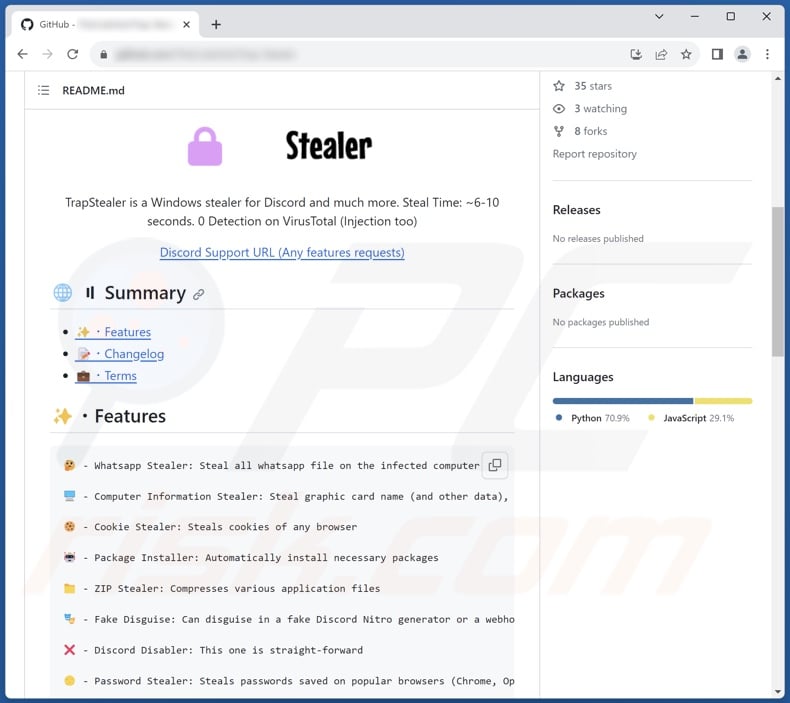This screenshot has height=703, width=790.
Task: Click the eye icon next to 3 watching
Action: pos(559,109)
